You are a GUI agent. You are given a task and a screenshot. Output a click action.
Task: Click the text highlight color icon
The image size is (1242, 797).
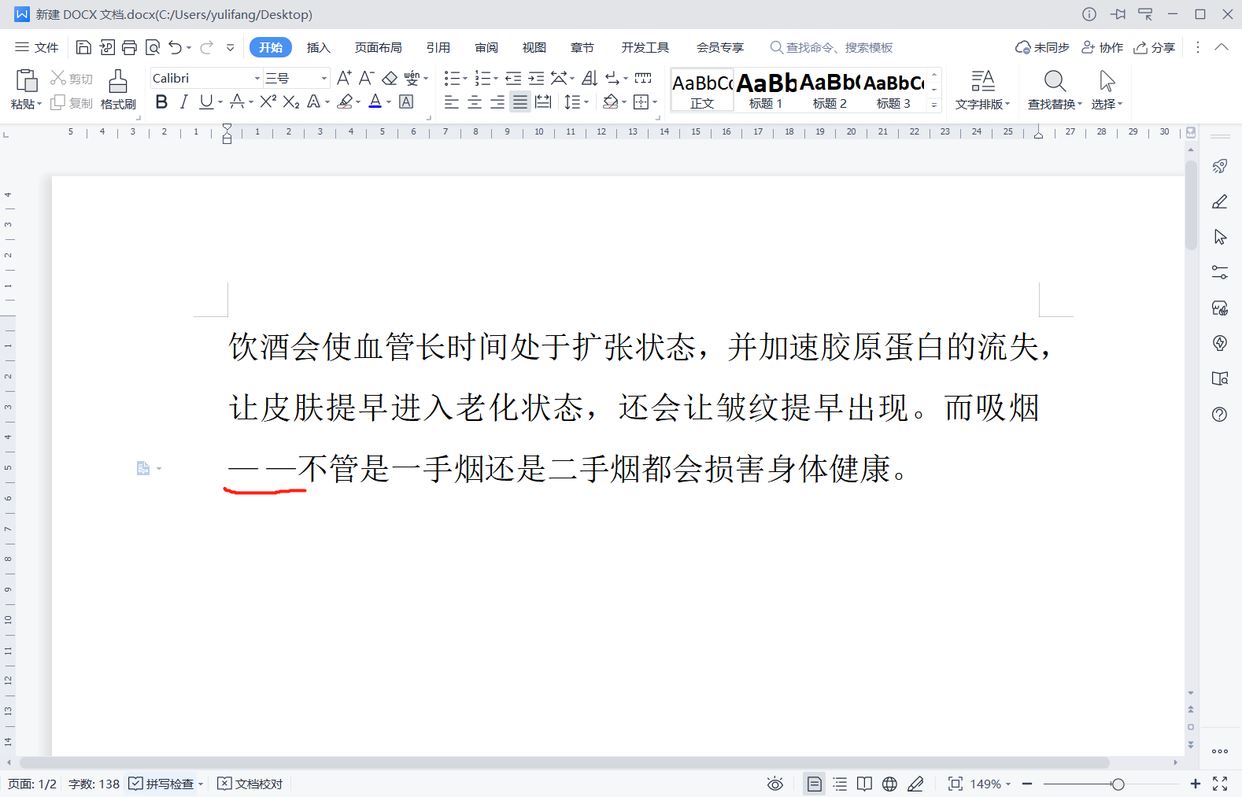click(x=345, y=102)
